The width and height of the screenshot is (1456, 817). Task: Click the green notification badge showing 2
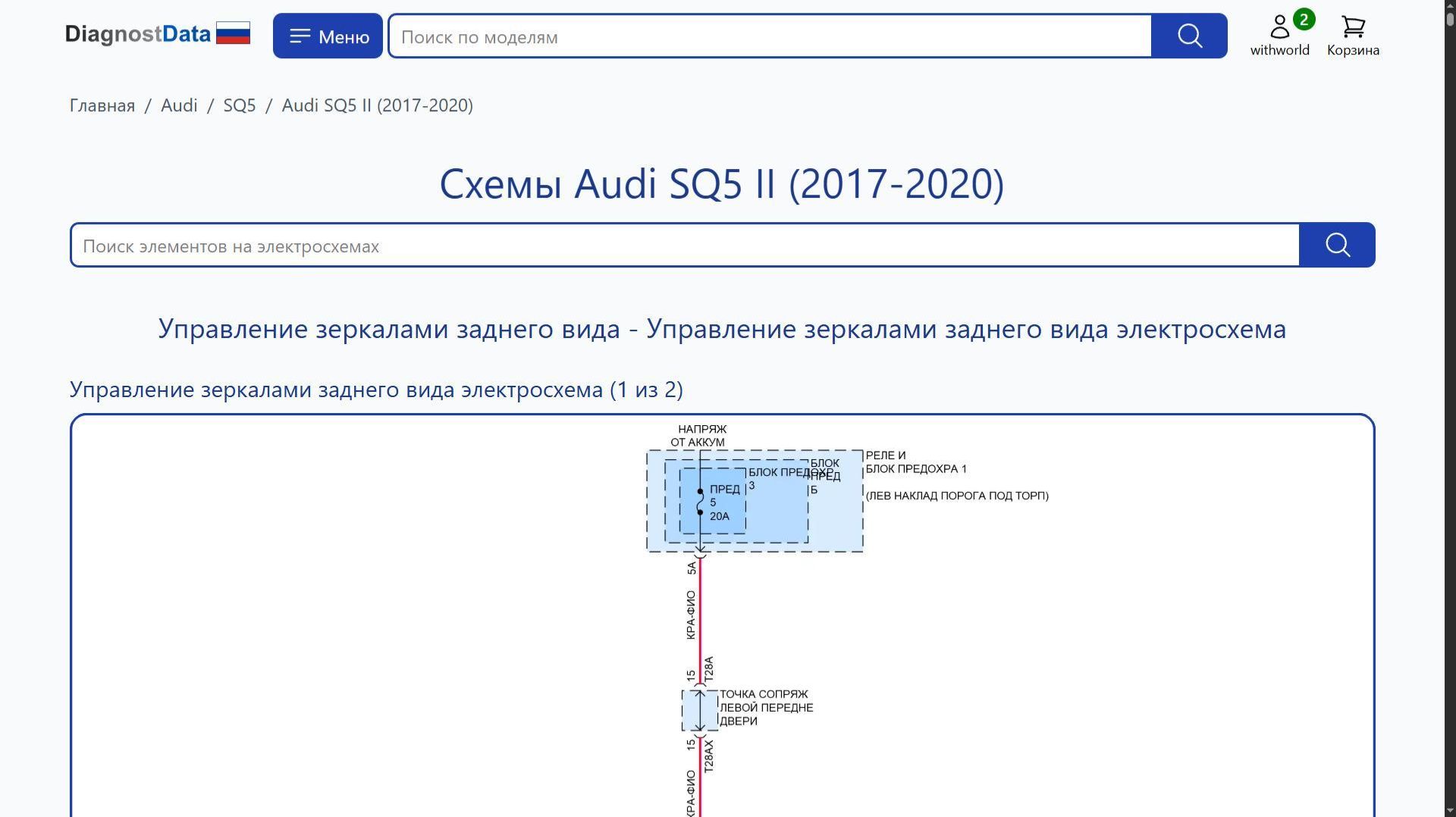[x=1304, y=20]
